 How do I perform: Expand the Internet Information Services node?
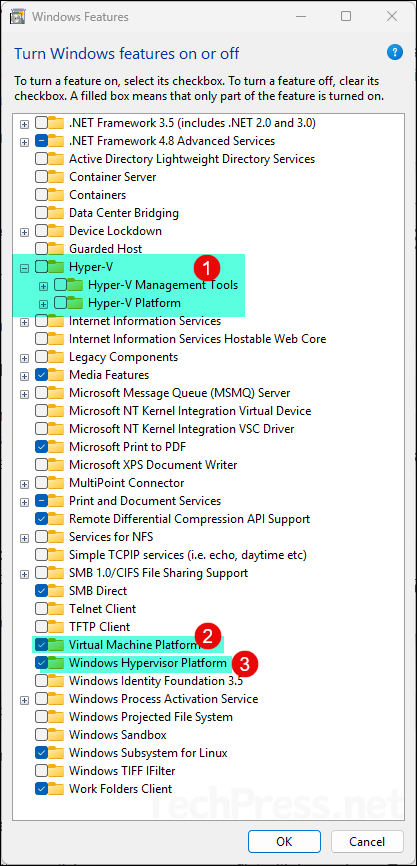pos(24,322)
